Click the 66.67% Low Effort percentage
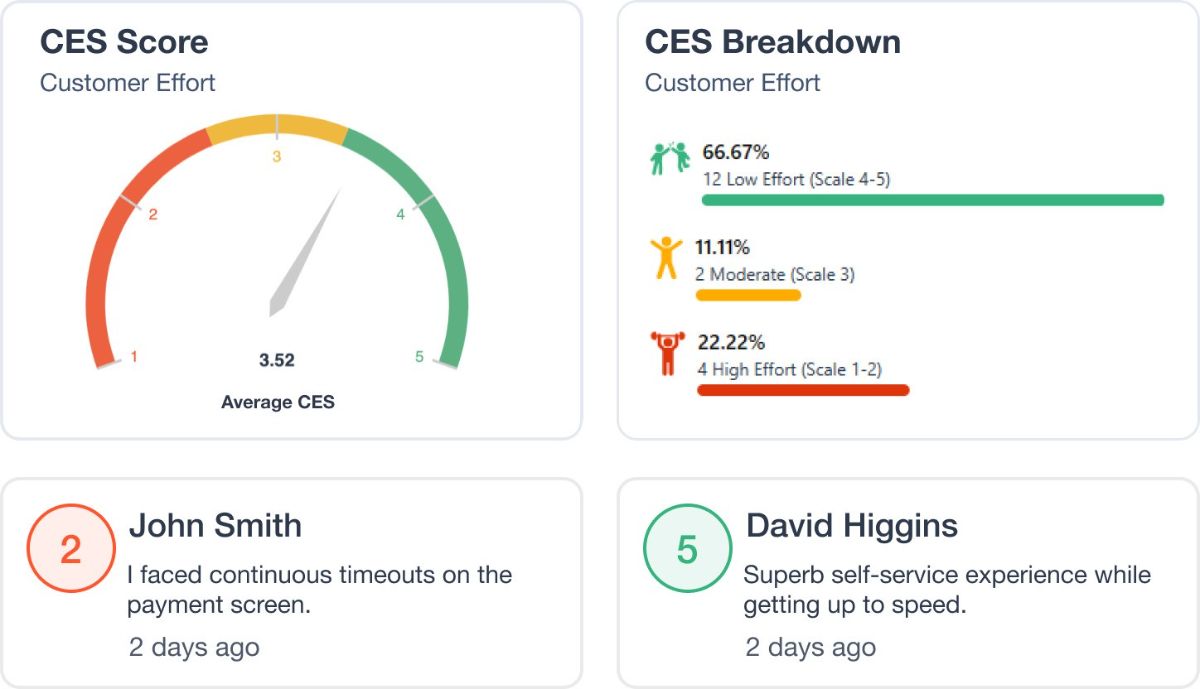 tap(736, 153)
